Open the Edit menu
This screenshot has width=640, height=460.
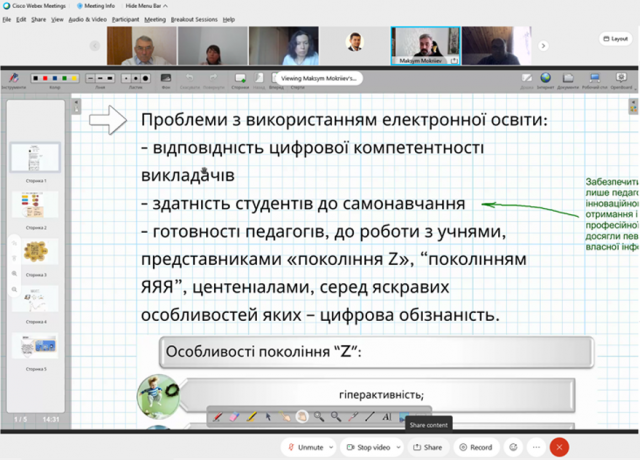21,19
